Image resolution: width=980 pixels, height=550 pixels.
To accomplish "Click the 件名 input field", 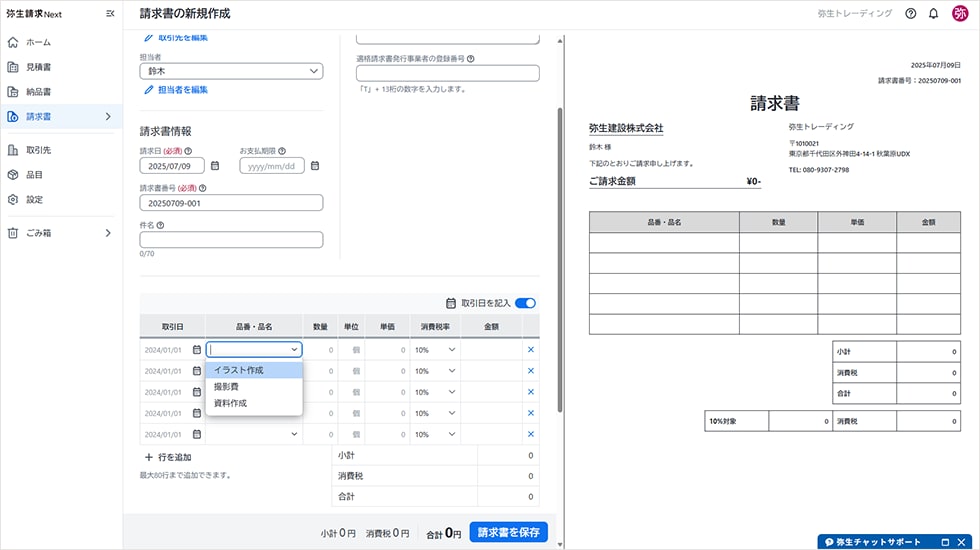I will (x=231, y=240).
